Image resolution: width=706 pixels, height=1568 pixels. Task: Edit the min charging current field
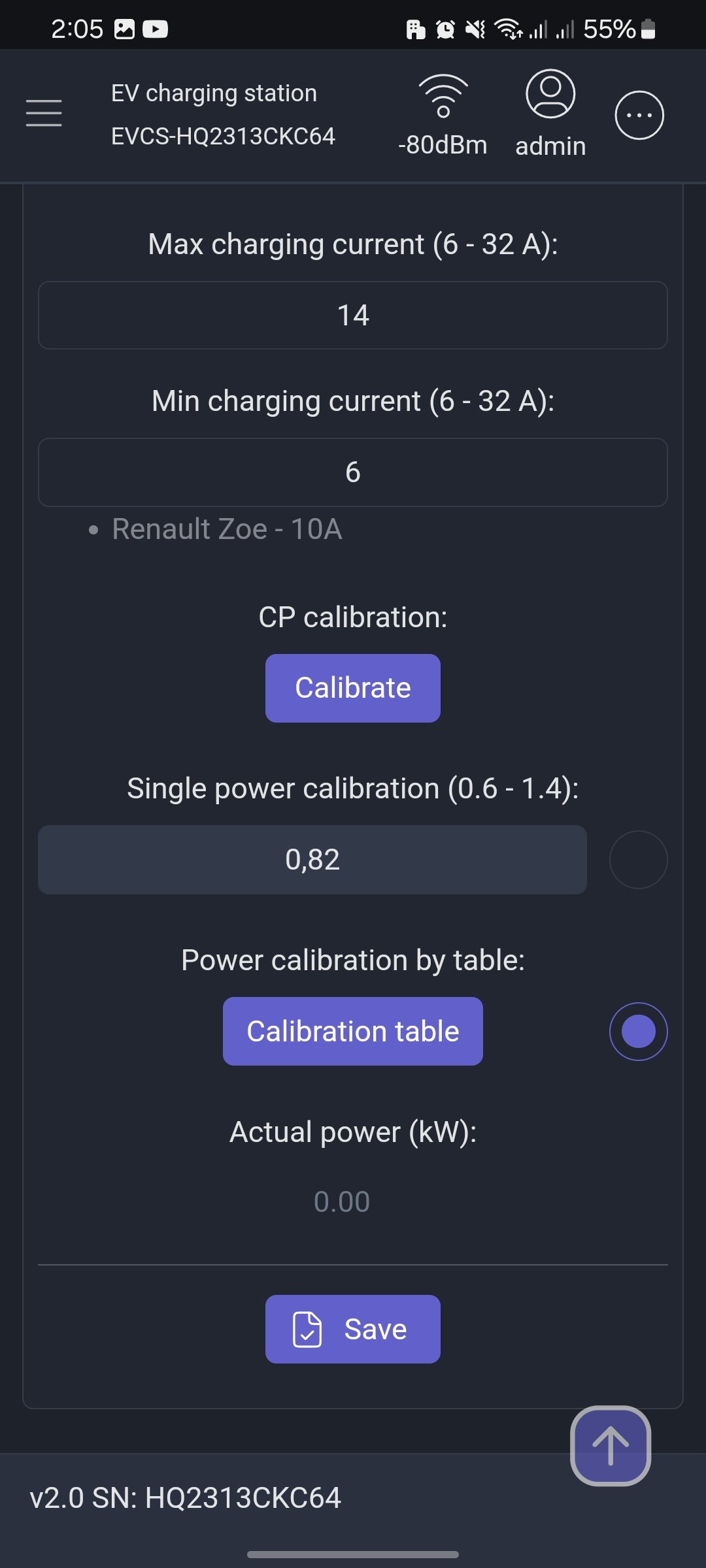pos(353,472)
